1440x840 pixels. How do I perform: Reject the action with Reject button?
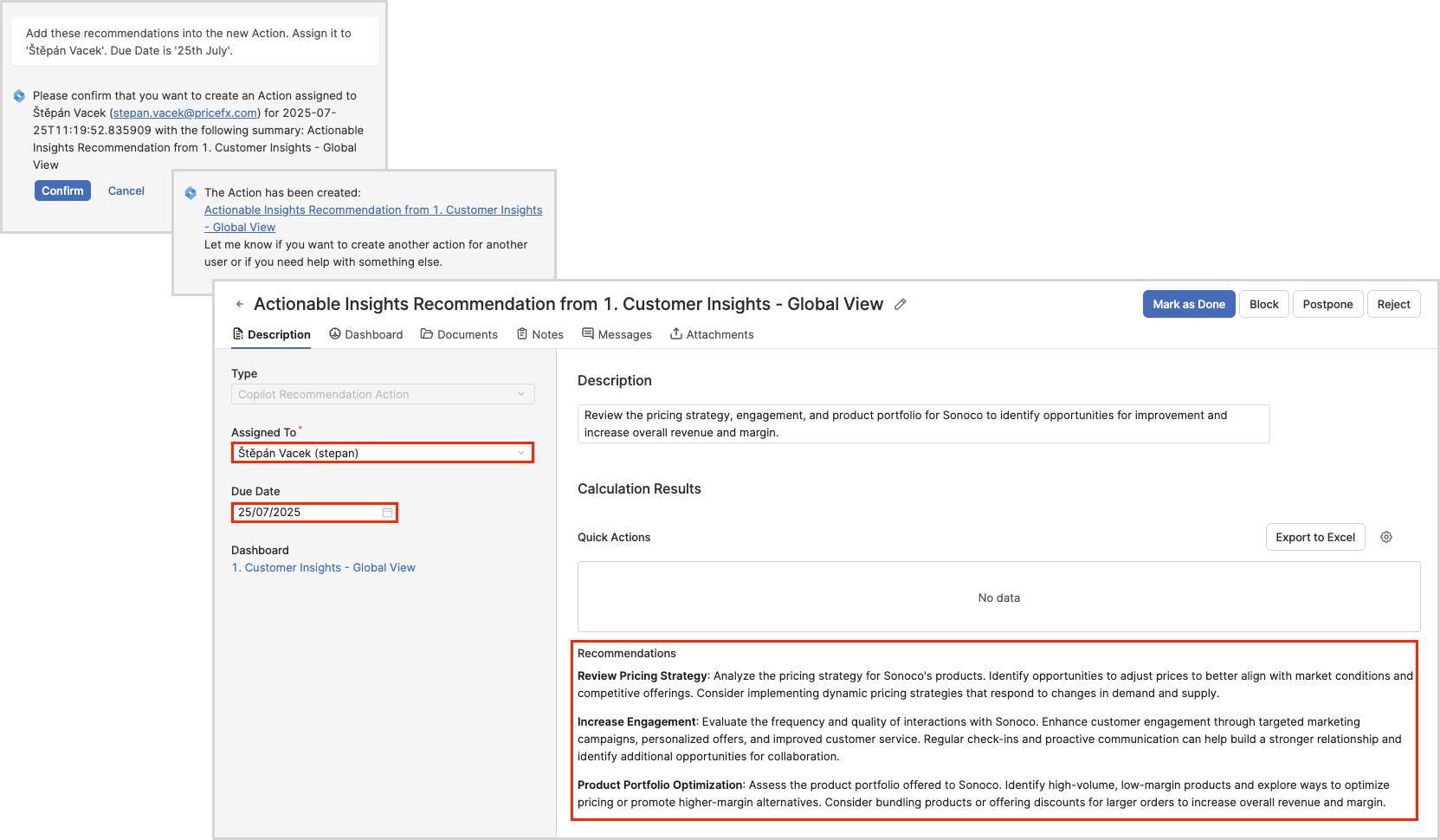click(1393, 305)
